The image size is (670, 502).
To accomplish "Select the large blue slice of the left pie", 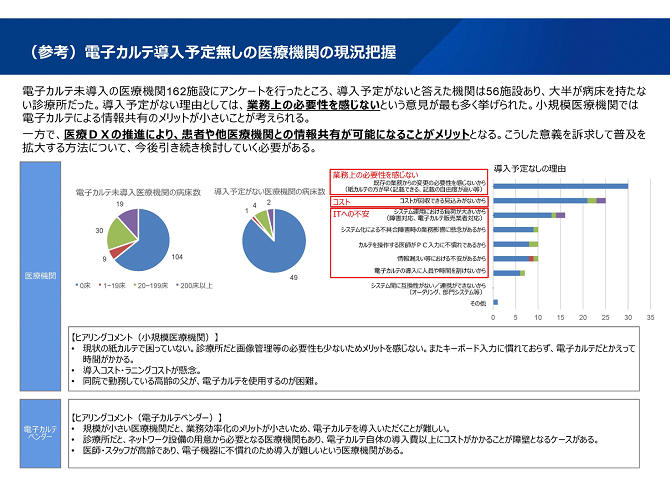I will [x=150, y=244].
